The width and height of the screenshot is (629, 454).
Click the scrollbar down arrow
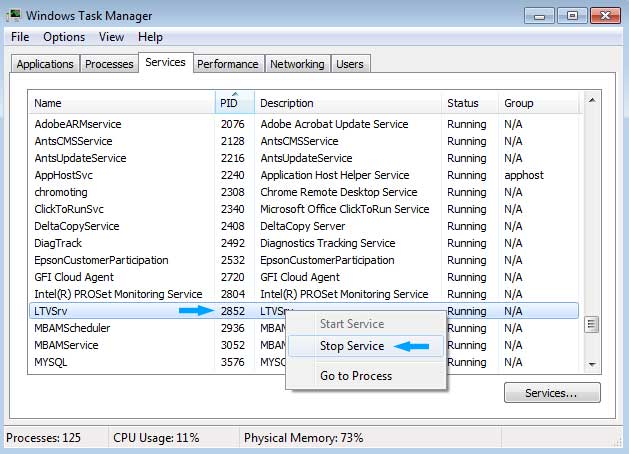592,364
